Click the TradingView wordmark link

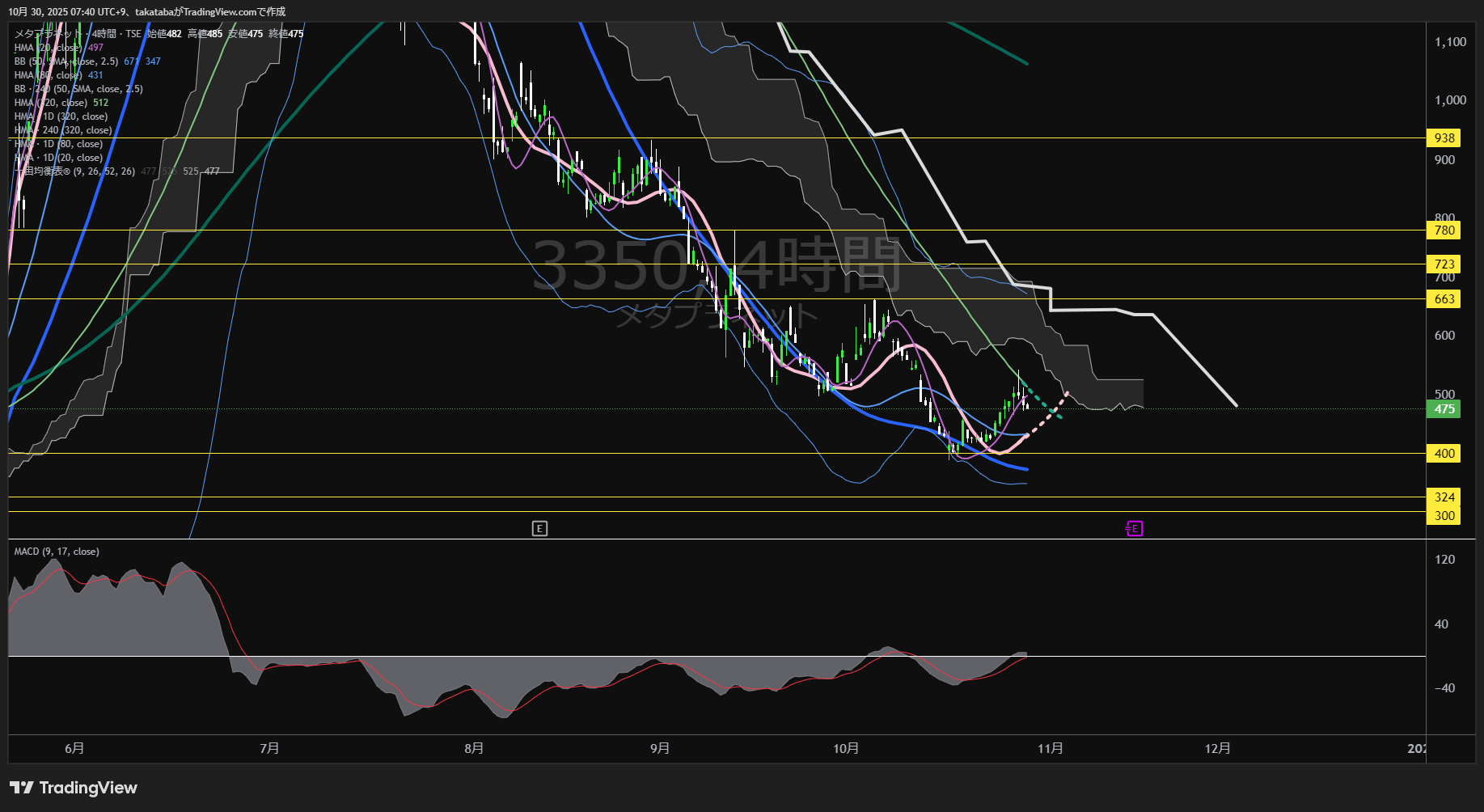(x=87, y=788)
